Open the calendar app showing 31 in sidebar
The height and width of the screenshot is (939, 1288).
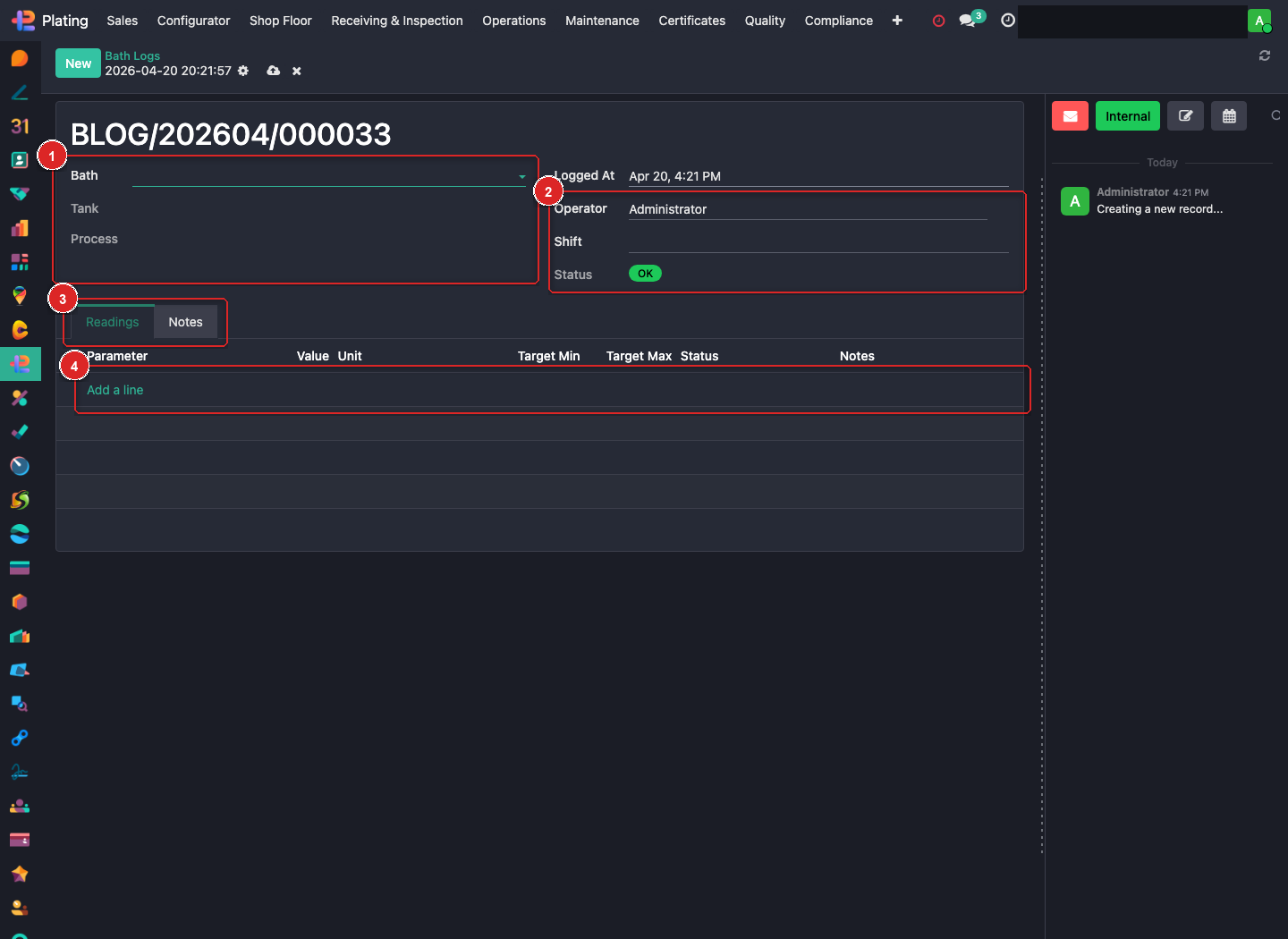pos(20,126)
